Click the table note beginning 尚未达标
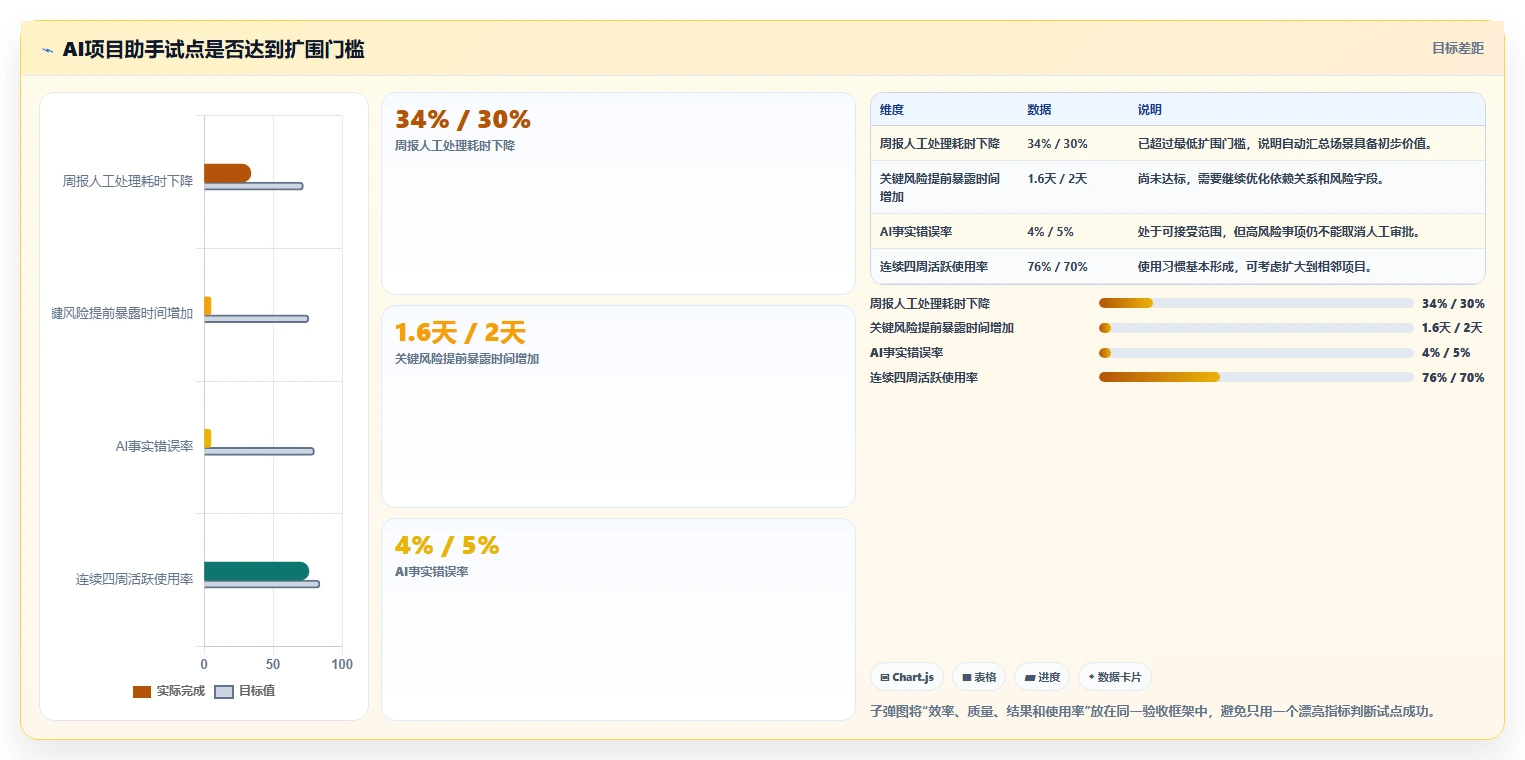Screen dimensions: 1525x760 point(1261,179)
